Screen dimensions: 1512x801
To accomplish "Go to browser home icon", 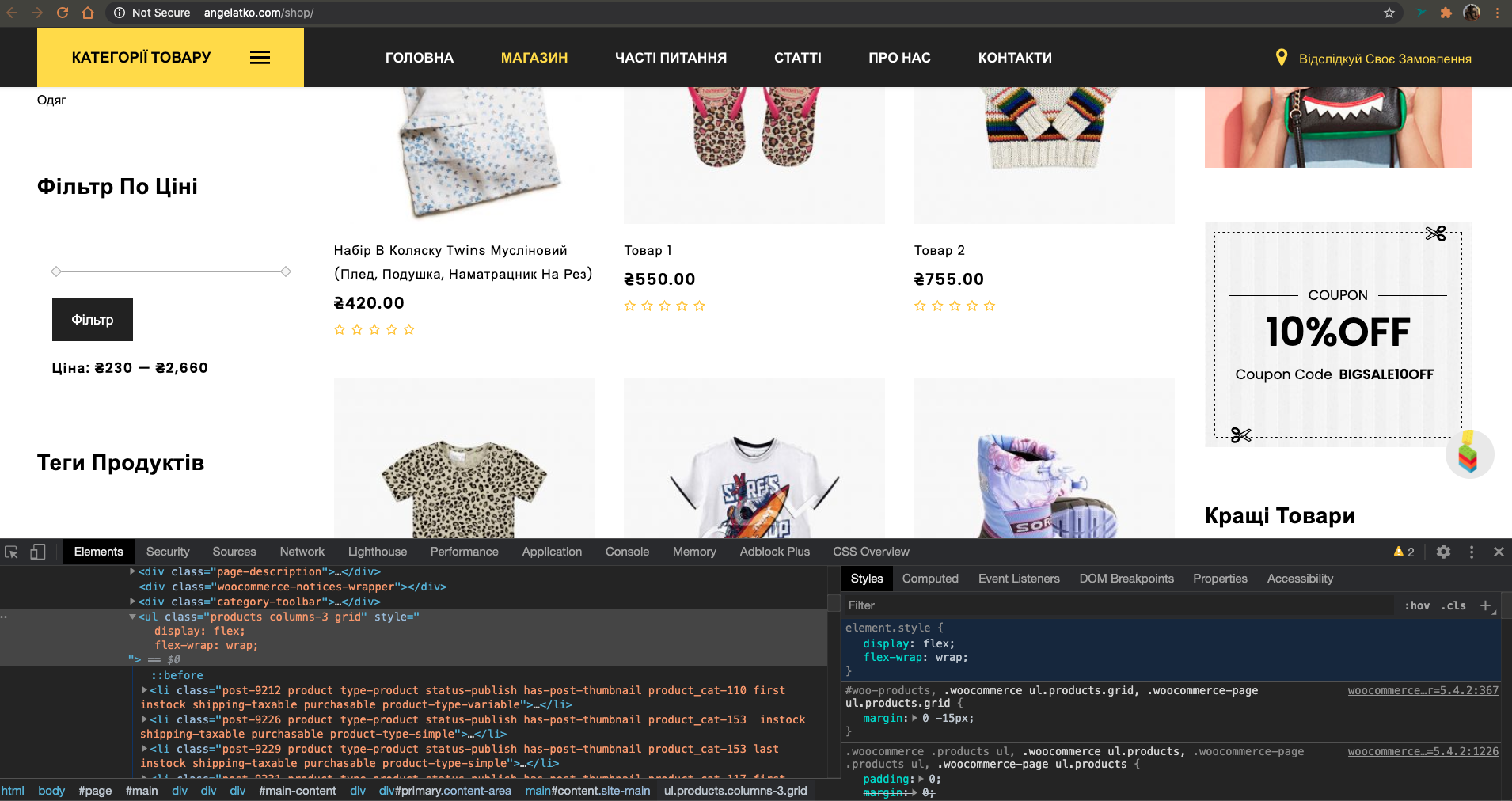I will point(88,13).
